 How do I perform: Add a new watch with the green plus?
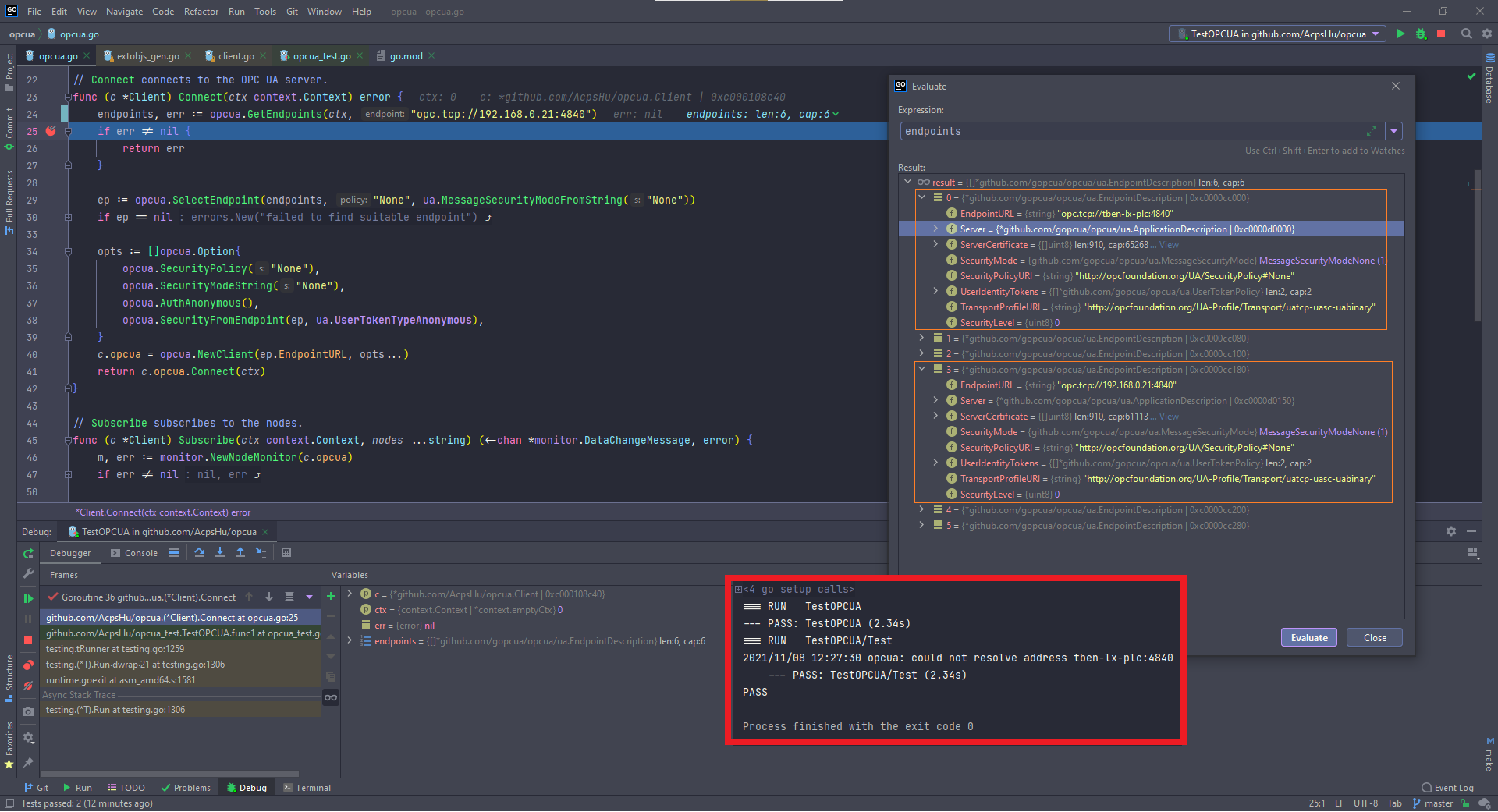pyautogui.click(x=331, y=596)
